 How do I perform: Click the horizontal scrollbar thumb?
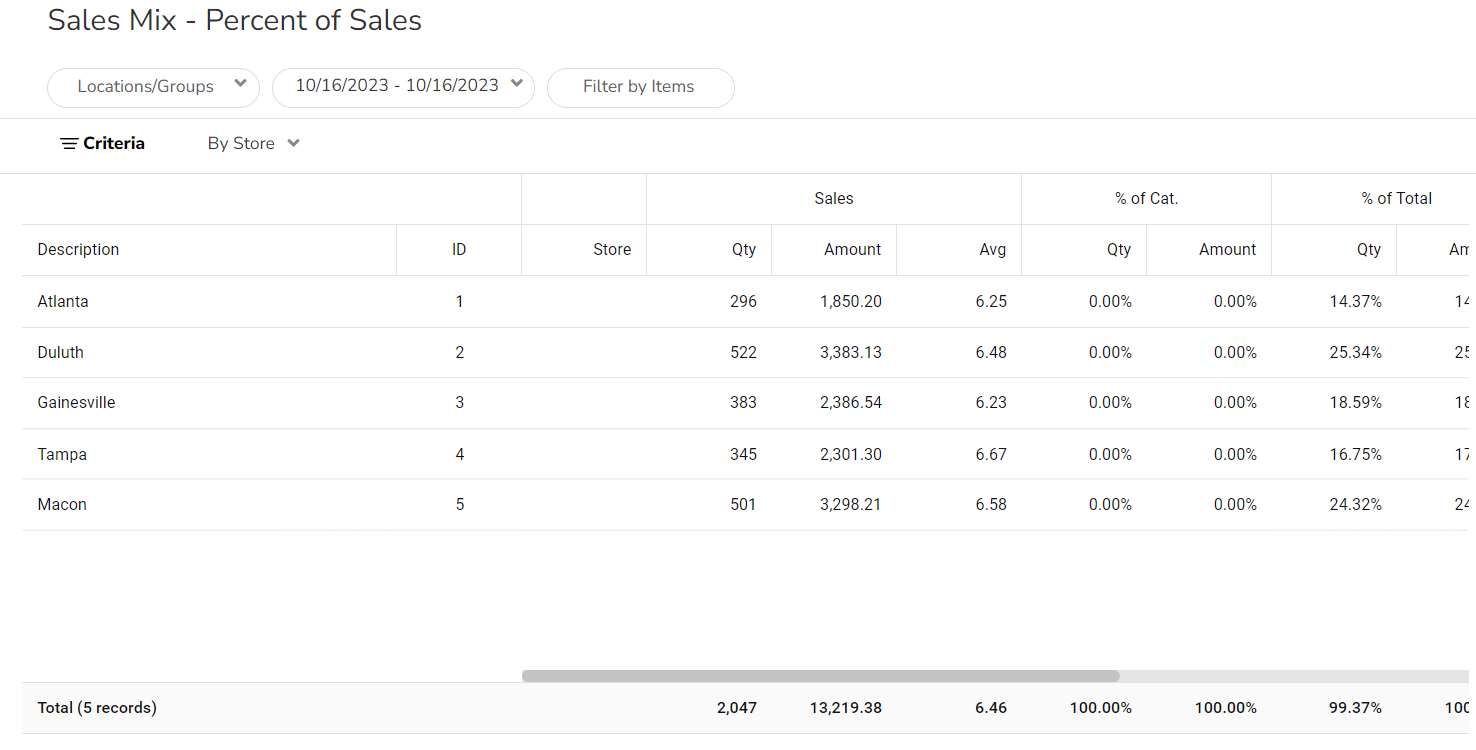(820, 676)
